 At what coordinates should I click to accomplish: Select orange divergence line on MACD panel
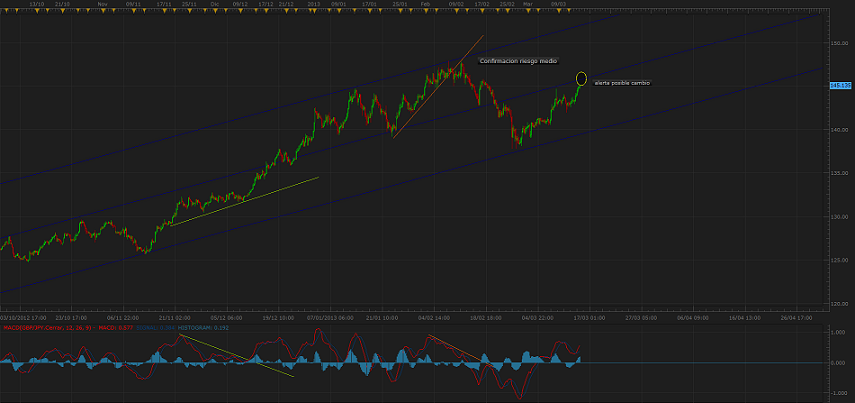pos(455,348)
